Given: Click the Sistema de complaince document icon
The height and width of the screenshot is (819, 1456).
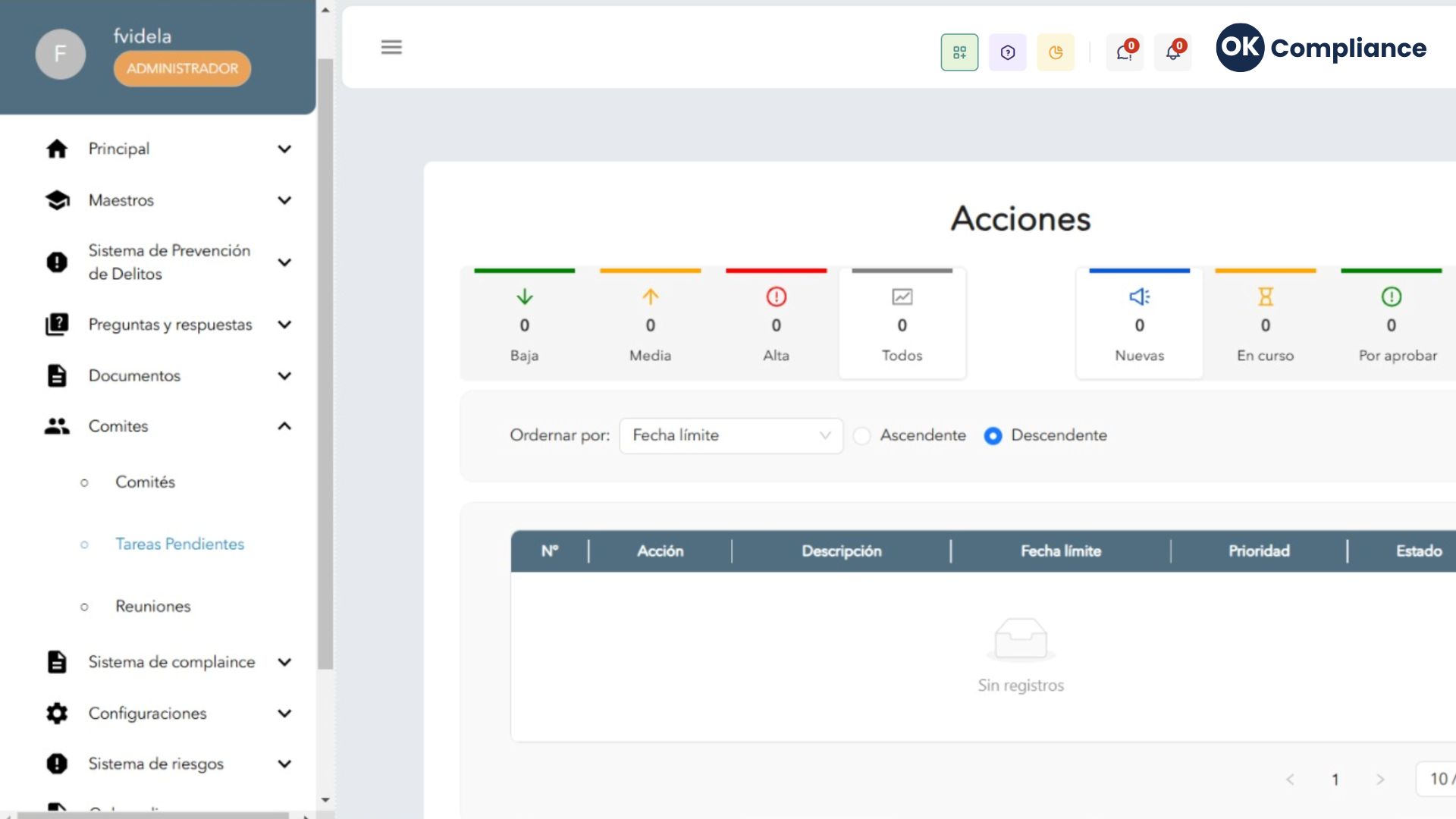Looking at the screenshot, I should point(57,662).
